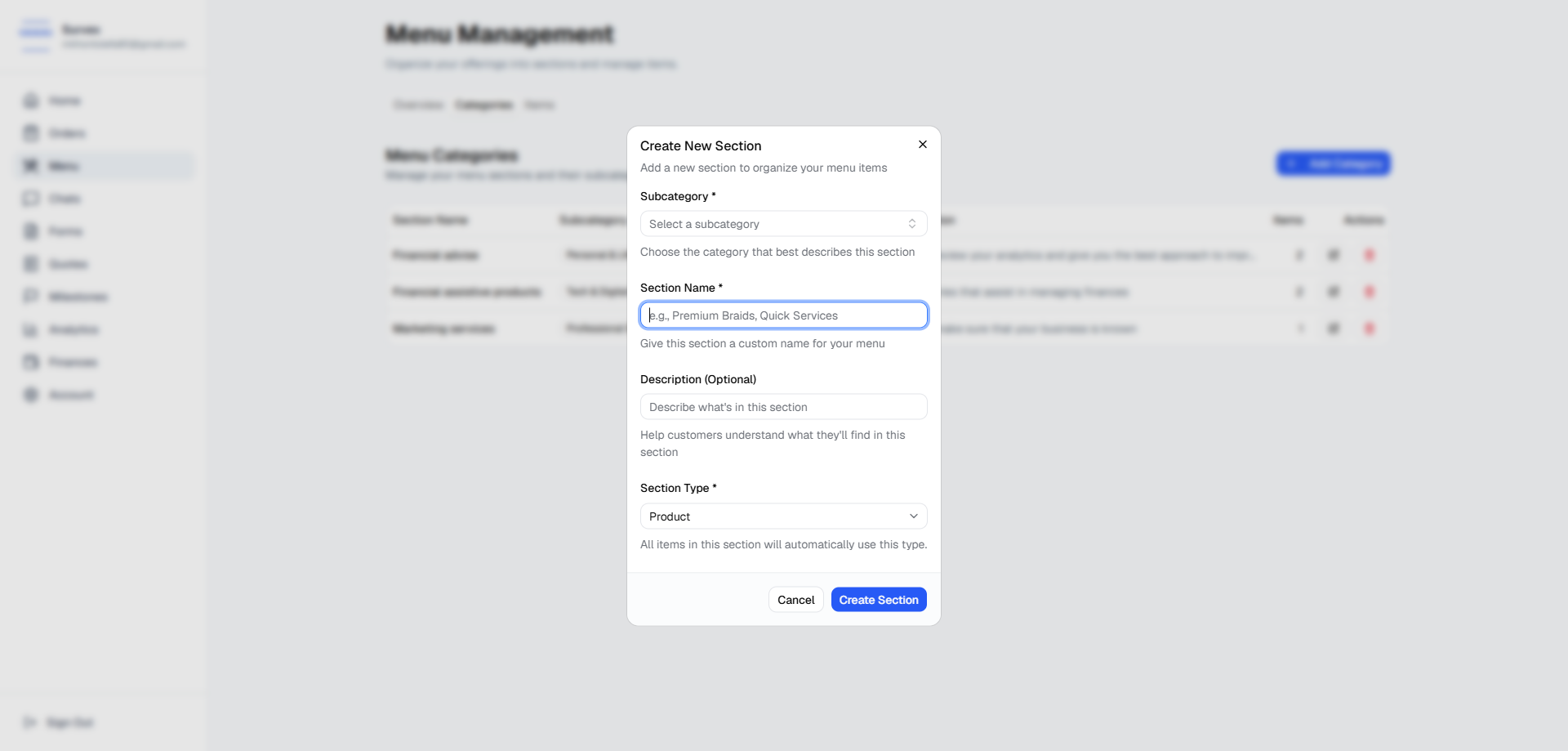Switch to the Overview tab

click(x=418, y=105)
